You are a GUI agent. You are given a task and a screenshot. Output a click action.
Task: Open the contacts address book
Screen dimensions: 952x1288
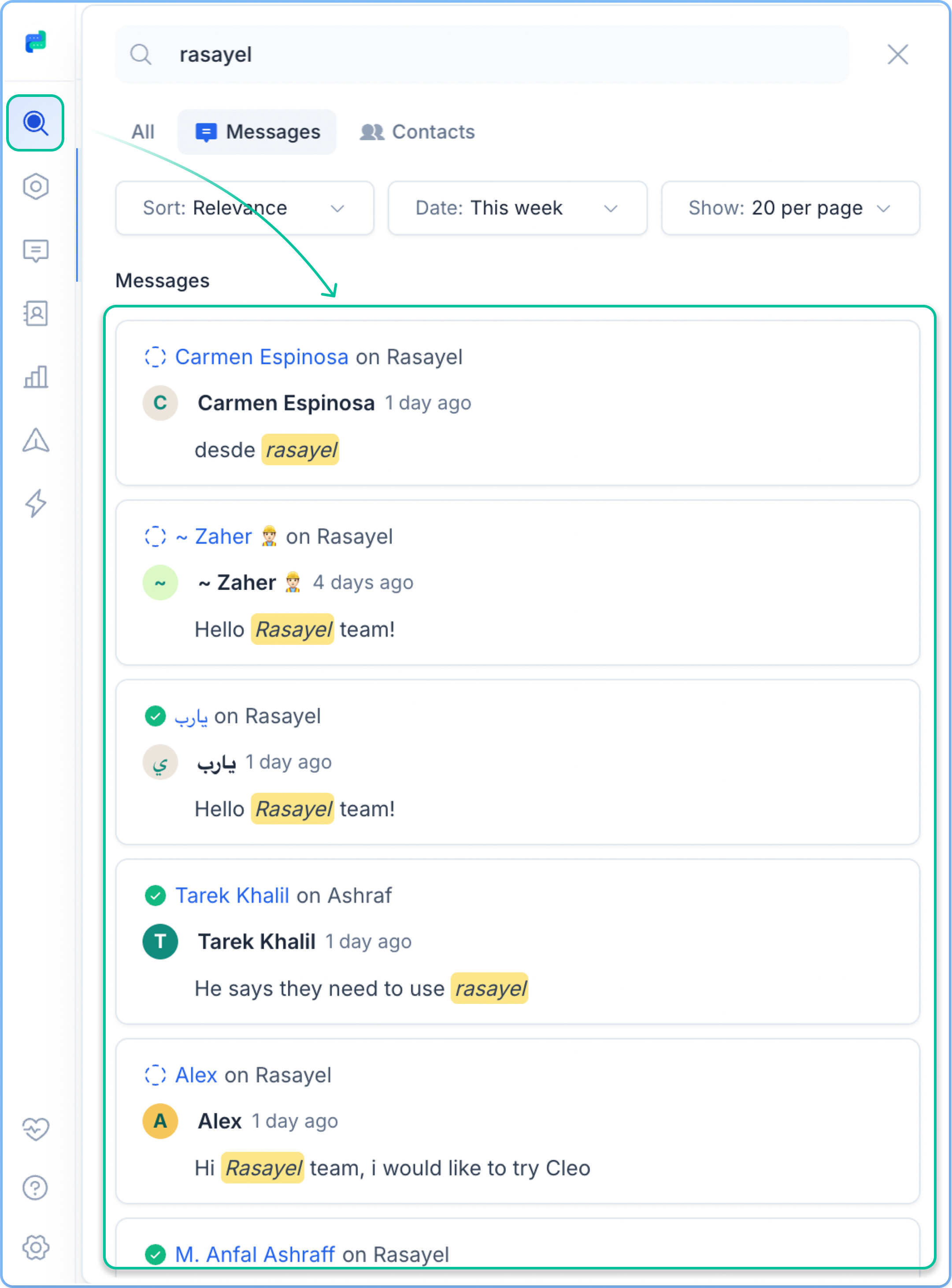[36, 314]
